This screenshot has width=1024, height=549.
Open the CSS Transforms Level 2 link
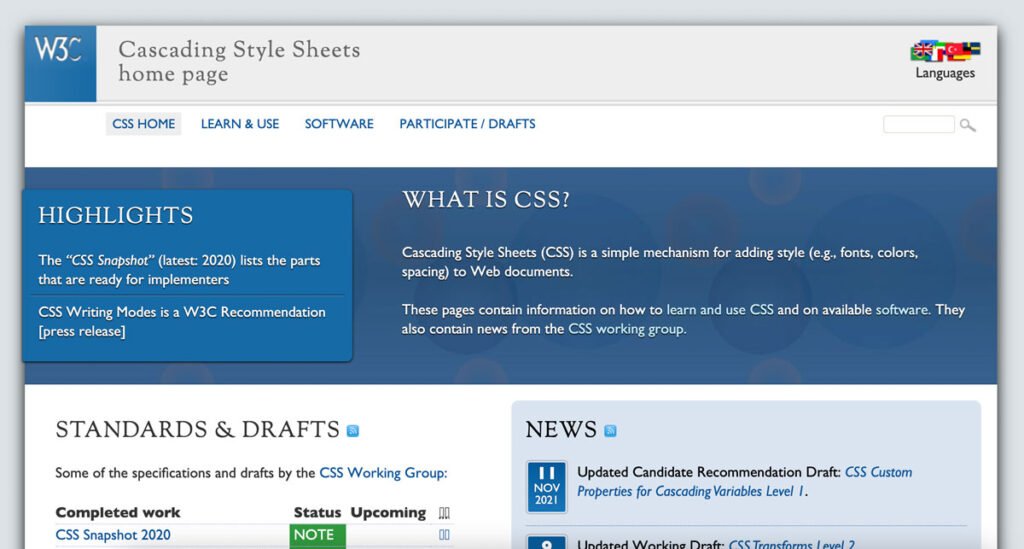(792, 544)
